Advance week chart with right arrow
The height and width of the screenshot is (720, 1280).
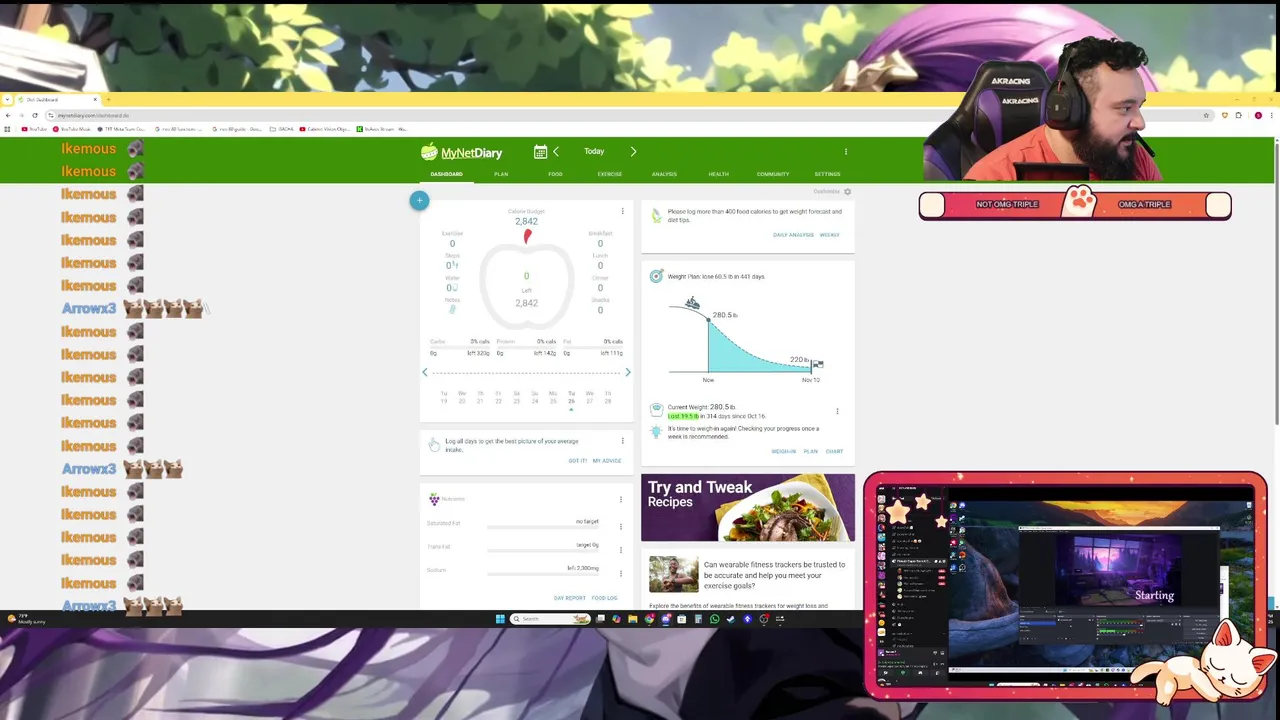(x=627, y=372)
